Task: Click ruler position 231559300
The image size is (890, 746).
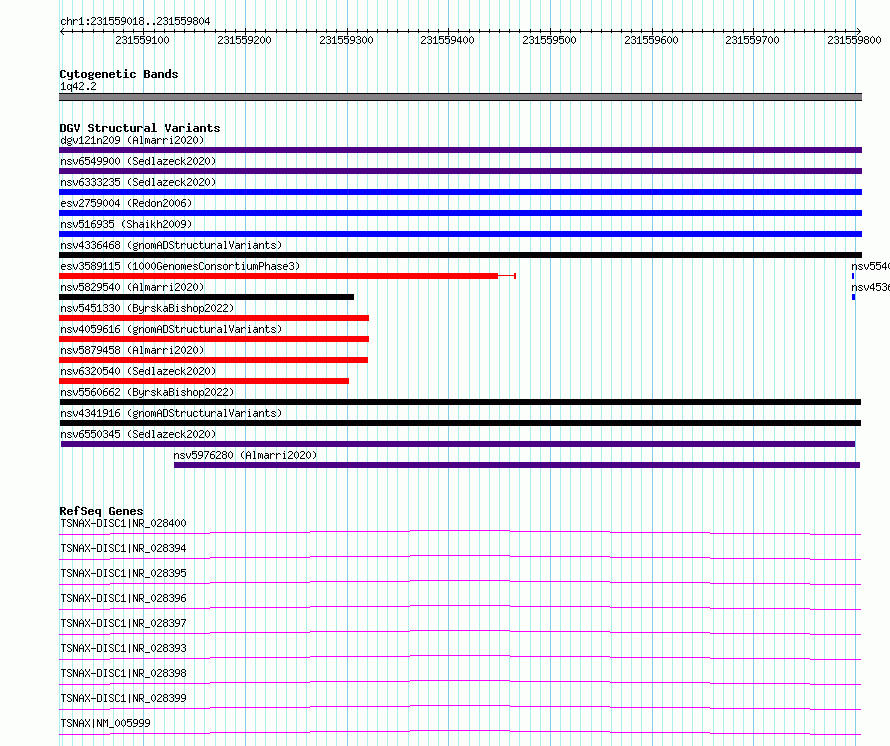Action: pos(346,40)
